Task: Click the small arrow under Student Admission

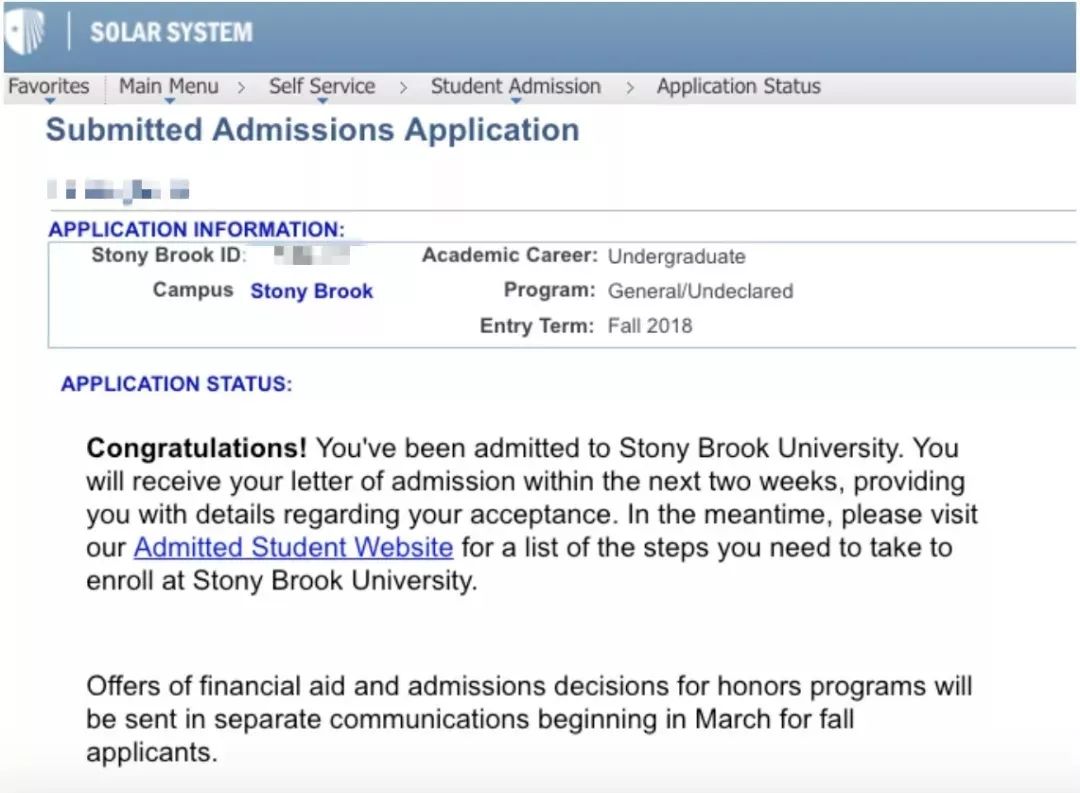Action: pos(516,101)
